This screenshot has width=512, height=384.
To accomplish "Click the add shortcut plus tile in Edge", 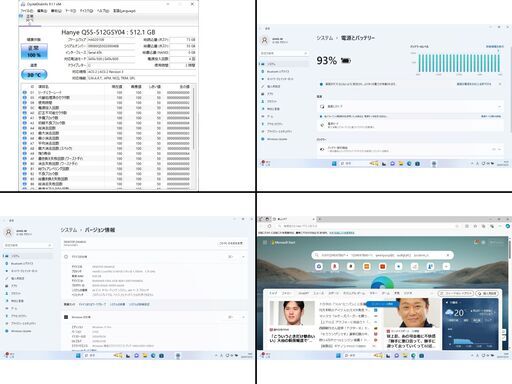I will (x=446, y=266).
